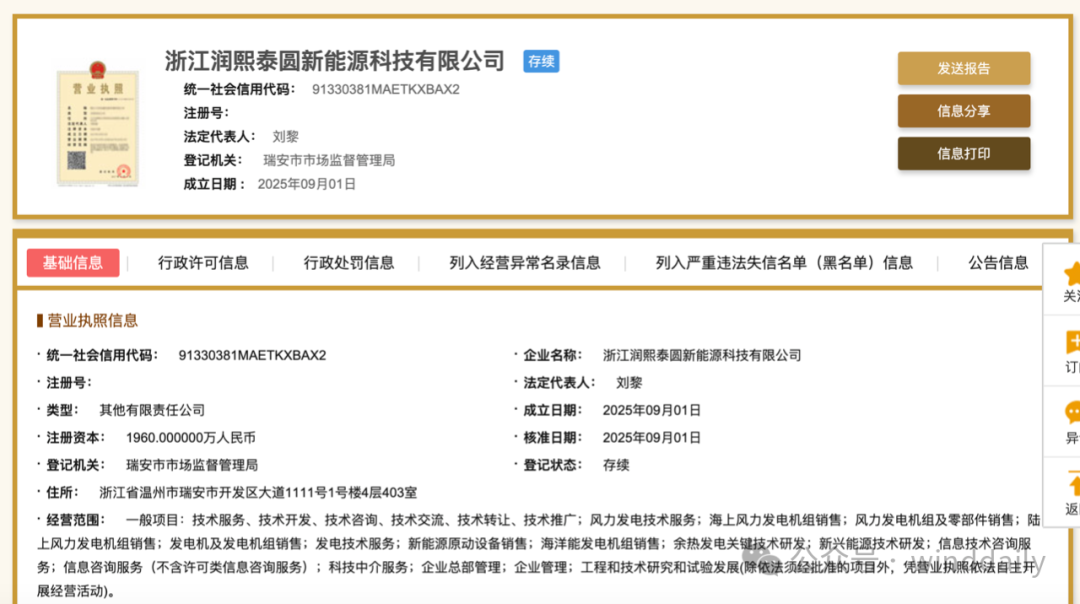Go to the 列入经营异常名录信息 tab
This screenshot has height=604, width=1080.
tap(525, 263)
